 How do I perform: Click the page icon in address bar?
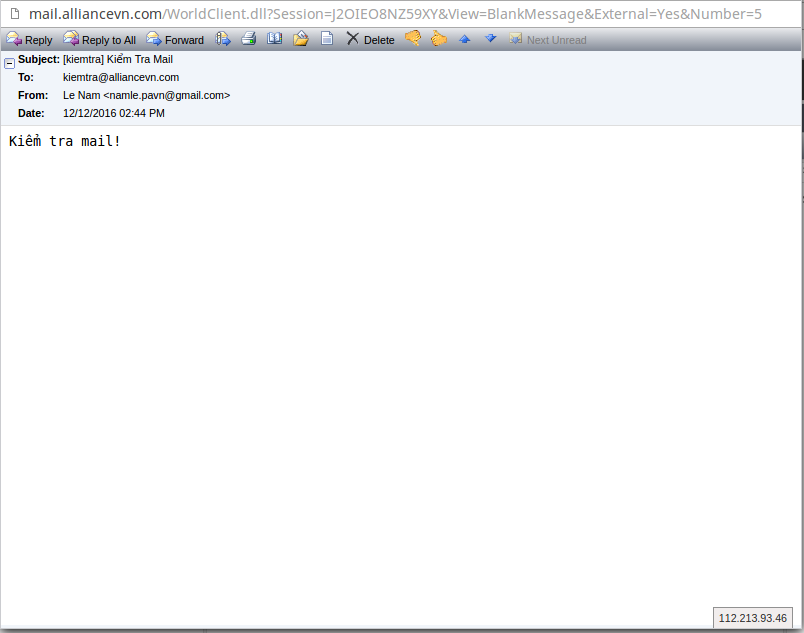tap(14, 14)
